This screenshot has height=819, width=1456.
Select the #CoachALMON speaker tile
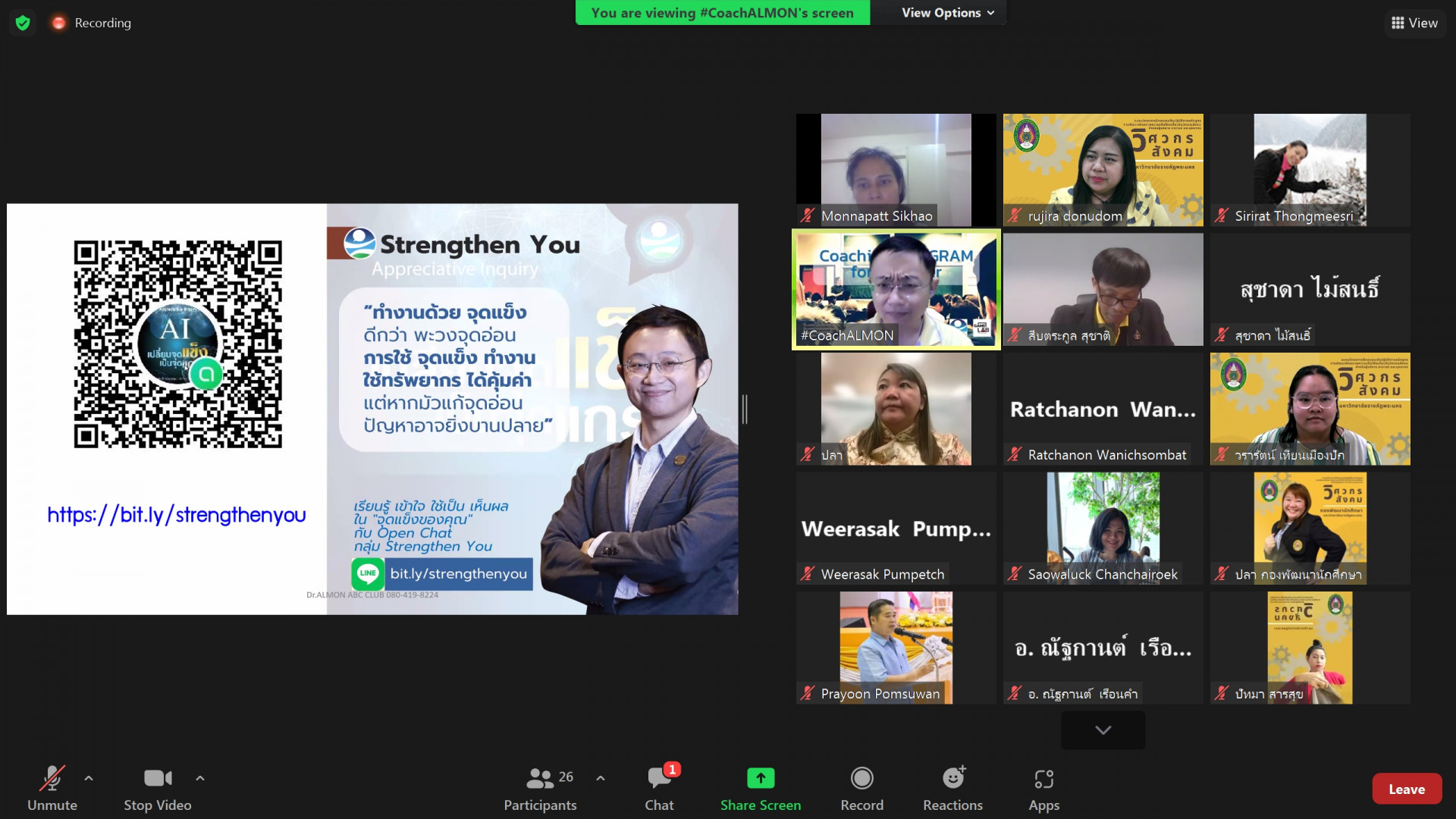[896, 290]
